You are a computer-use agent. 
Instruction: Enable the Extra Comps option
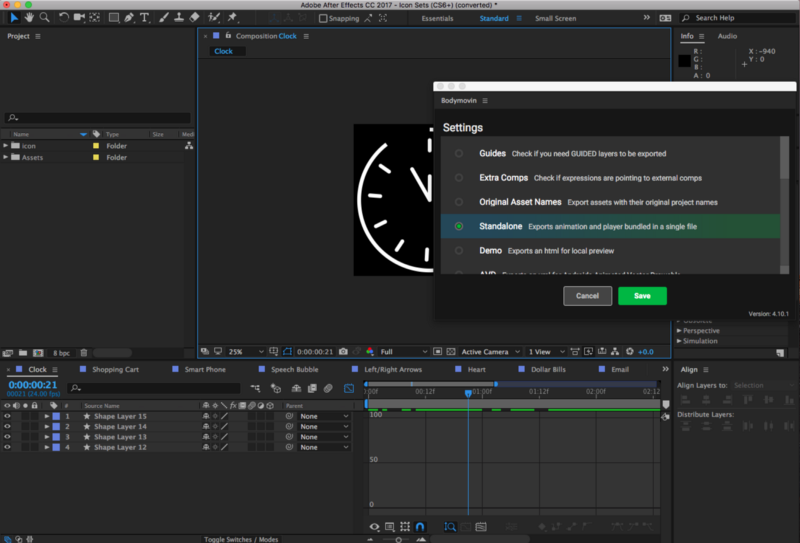[x=459, y=178]
